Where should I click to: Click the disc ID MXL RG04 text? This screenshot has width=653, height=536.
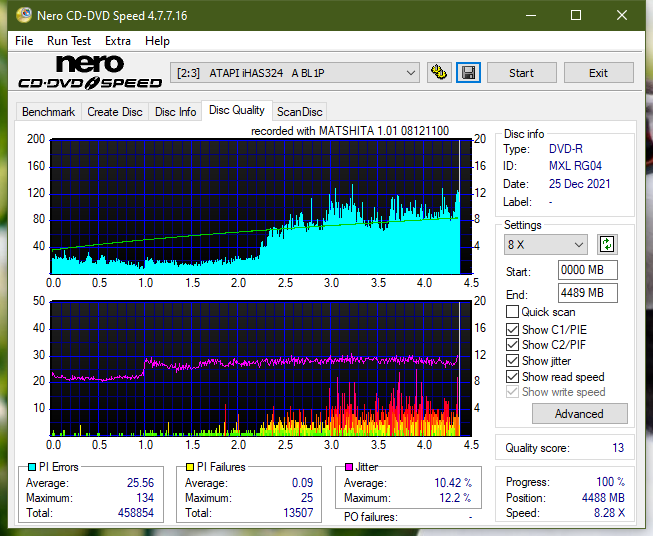[575, 166]
